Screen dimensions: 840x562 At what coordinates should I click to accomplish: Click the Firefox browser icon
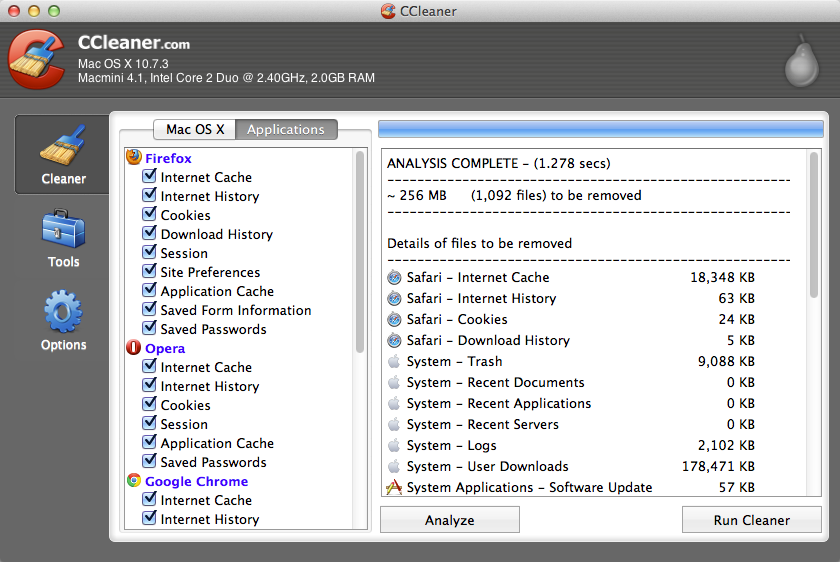click(134, 158)
